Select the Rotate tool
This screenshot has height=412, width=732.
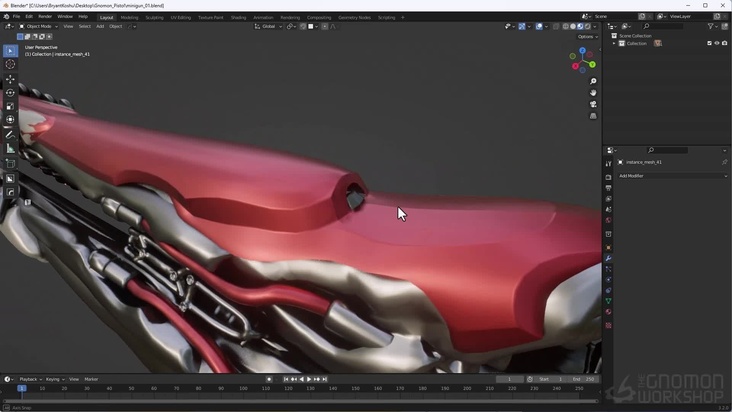(10, 92)
